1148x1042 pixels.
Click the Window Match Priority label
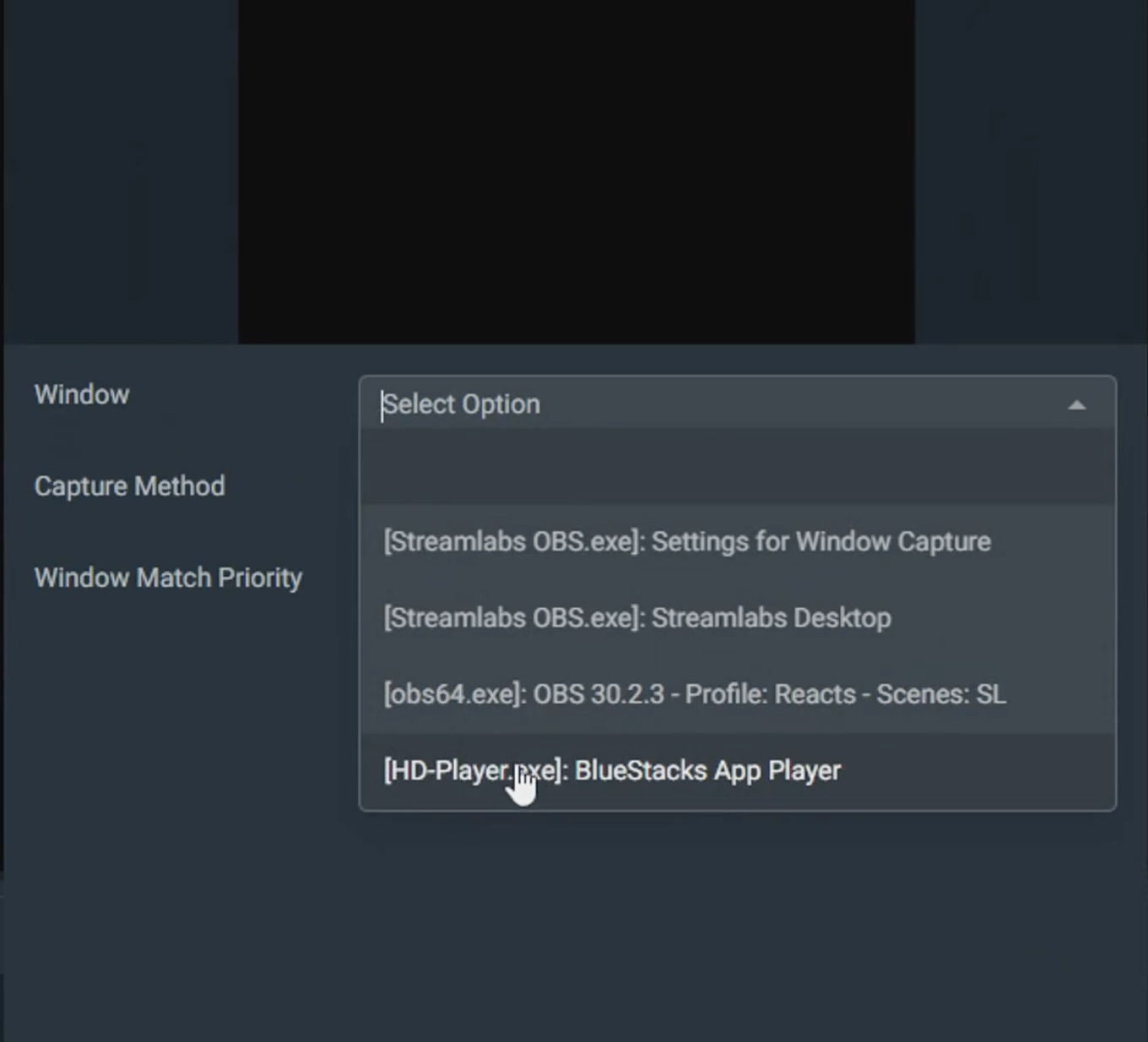[168, 578]
